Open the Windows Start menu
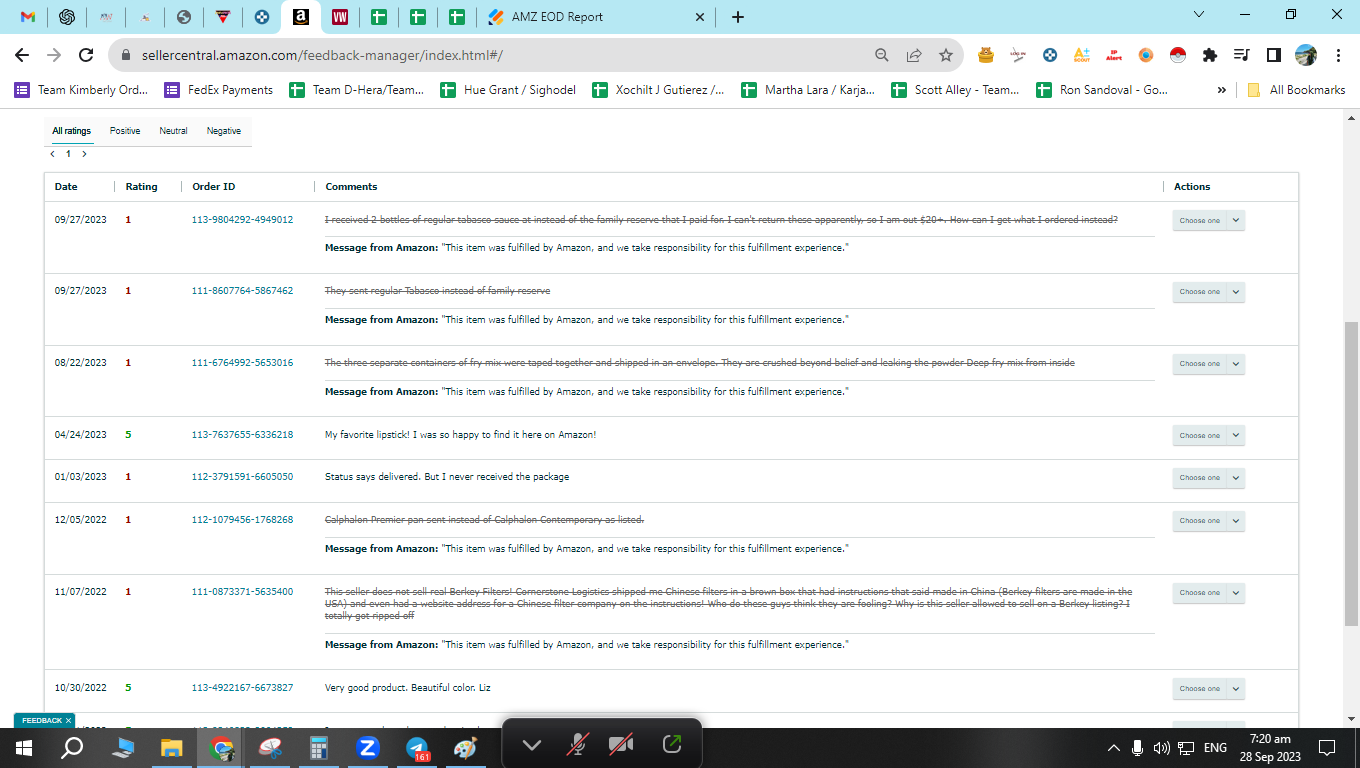1360x768 pixels. click(24, 747)
